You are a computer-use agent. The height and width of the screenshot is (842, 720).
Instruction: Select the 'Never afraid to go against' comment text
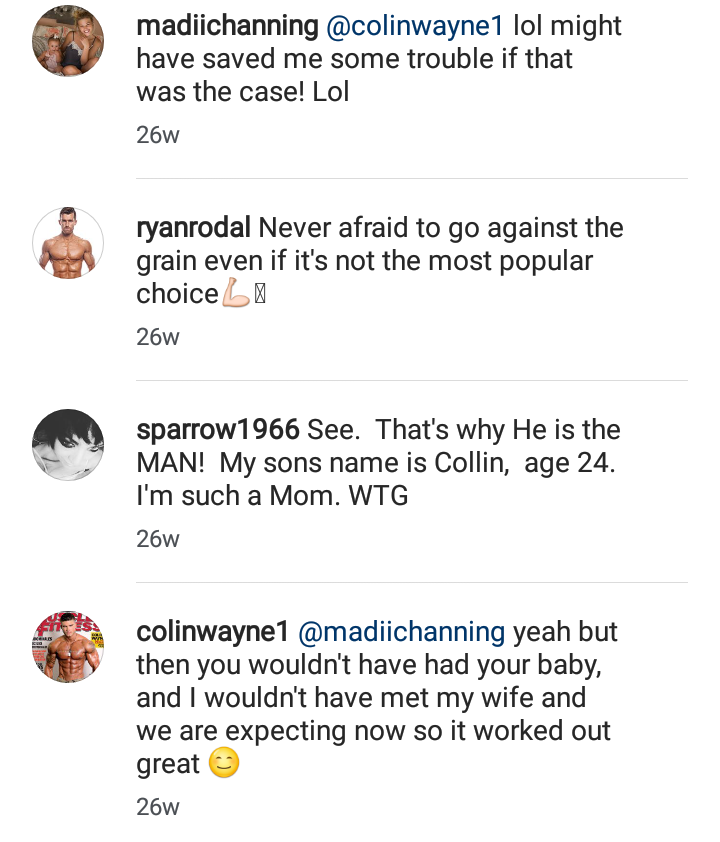click(380, 260)
